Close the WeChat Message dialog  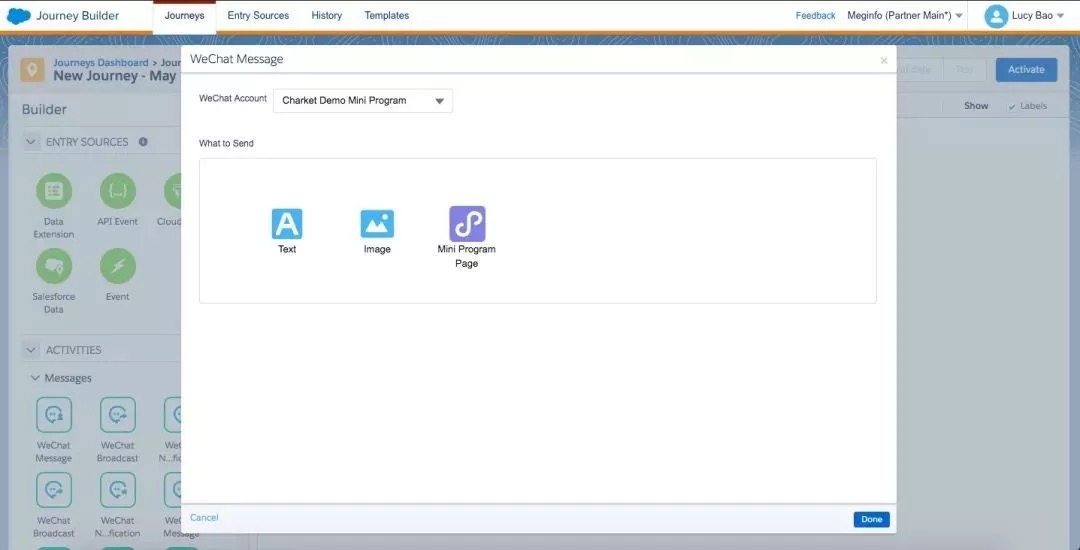883,61
